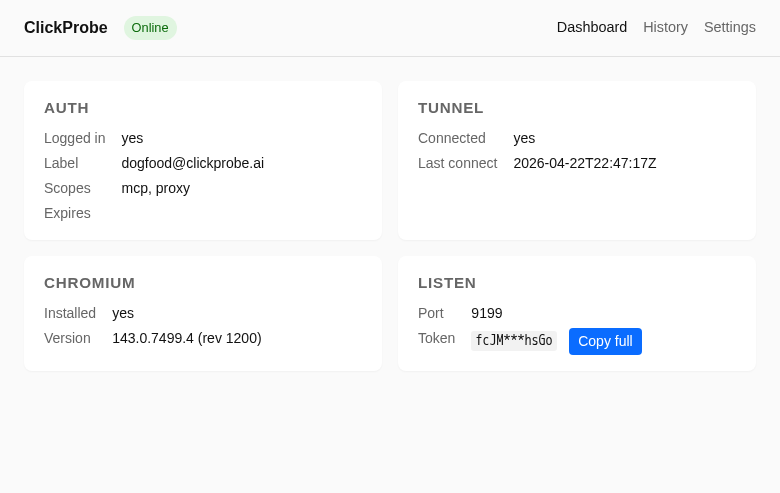Image resolution: width=780 pixels, height=493 pixels.
Task: Click the Label field name in Auth
Action: coord(61,163)
